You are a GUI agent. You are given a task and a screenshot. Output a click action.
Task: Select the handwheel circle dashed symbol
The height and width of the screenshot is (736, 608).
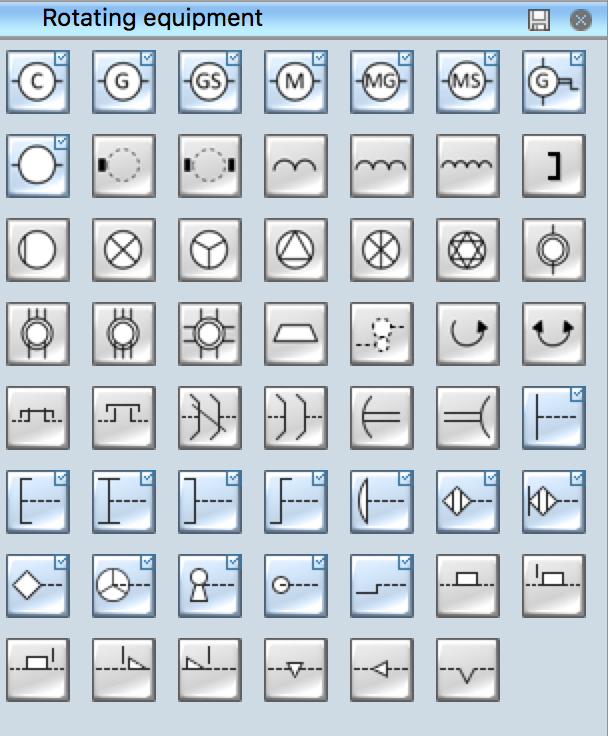[124, 586]
